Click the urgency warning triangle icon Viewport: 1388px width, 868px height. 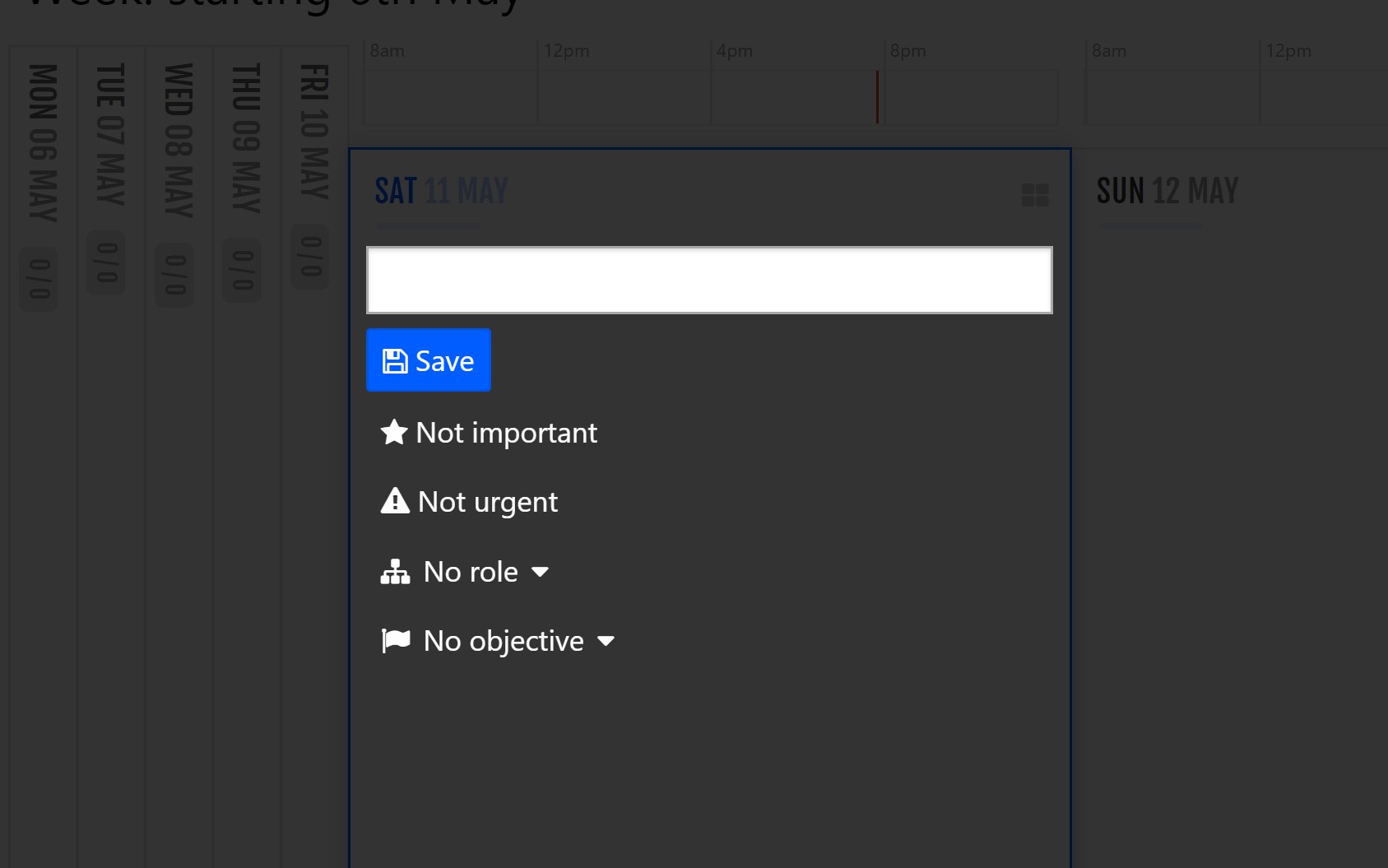click(394, 500)
